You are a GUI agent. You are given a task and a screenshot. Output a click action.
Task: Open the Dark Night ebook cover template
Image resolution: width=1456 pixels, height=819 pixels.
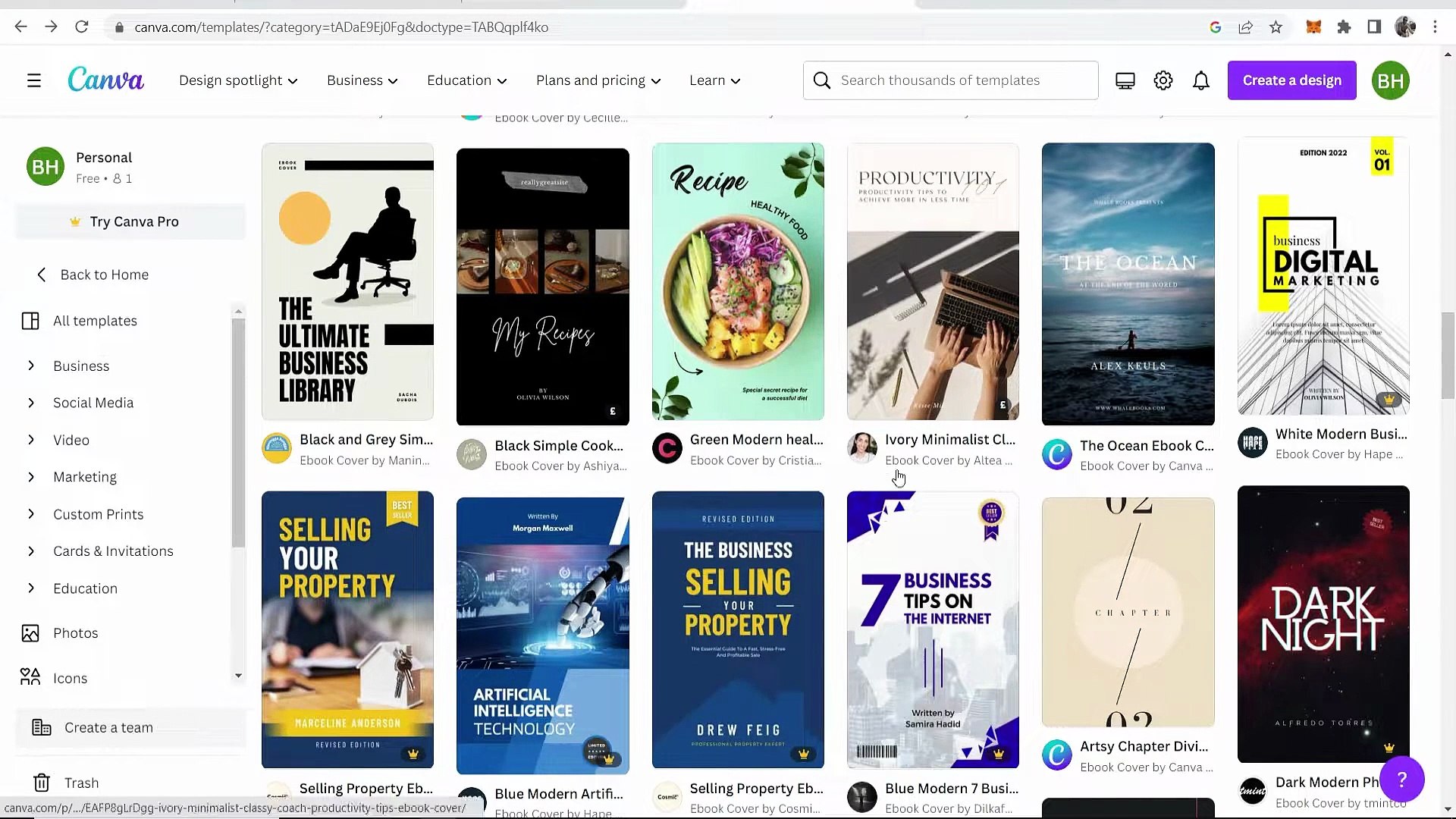[x=1323, y=623]
